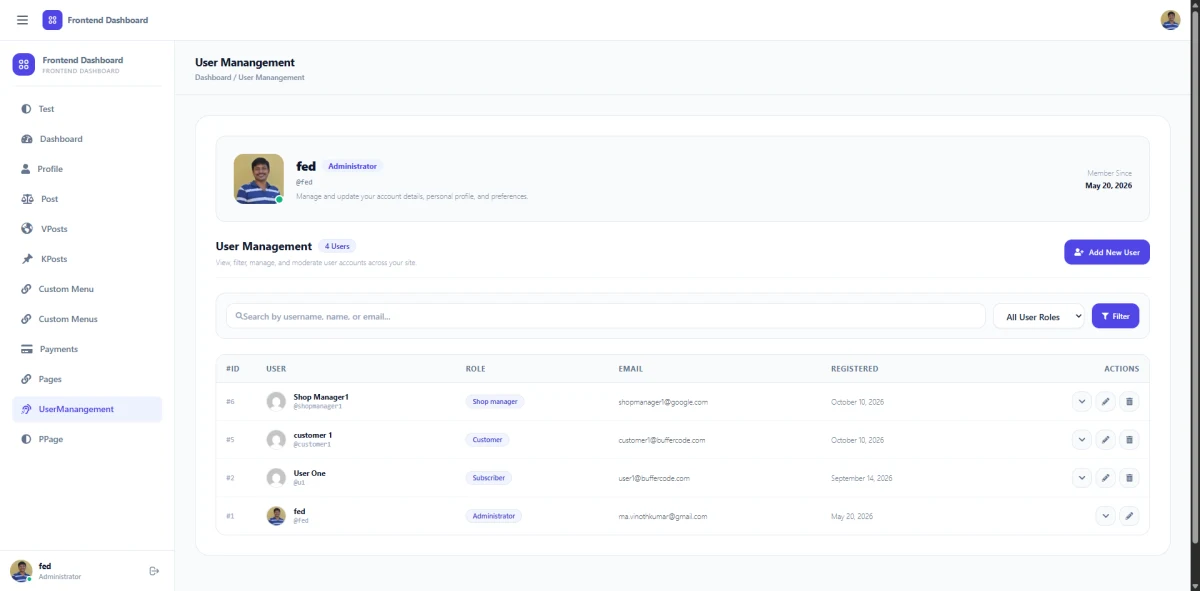The image size is (1200, 591).
Task: Open the Test menu item
Action: point(87,109)
